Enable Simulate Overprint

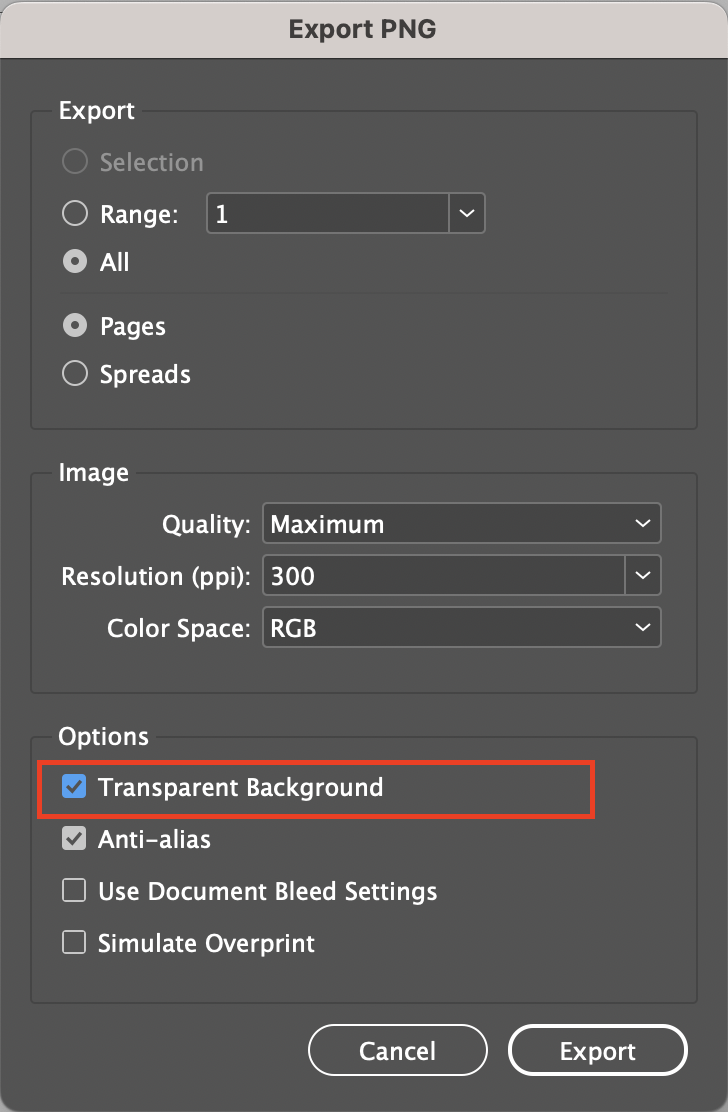coord(73,942)
